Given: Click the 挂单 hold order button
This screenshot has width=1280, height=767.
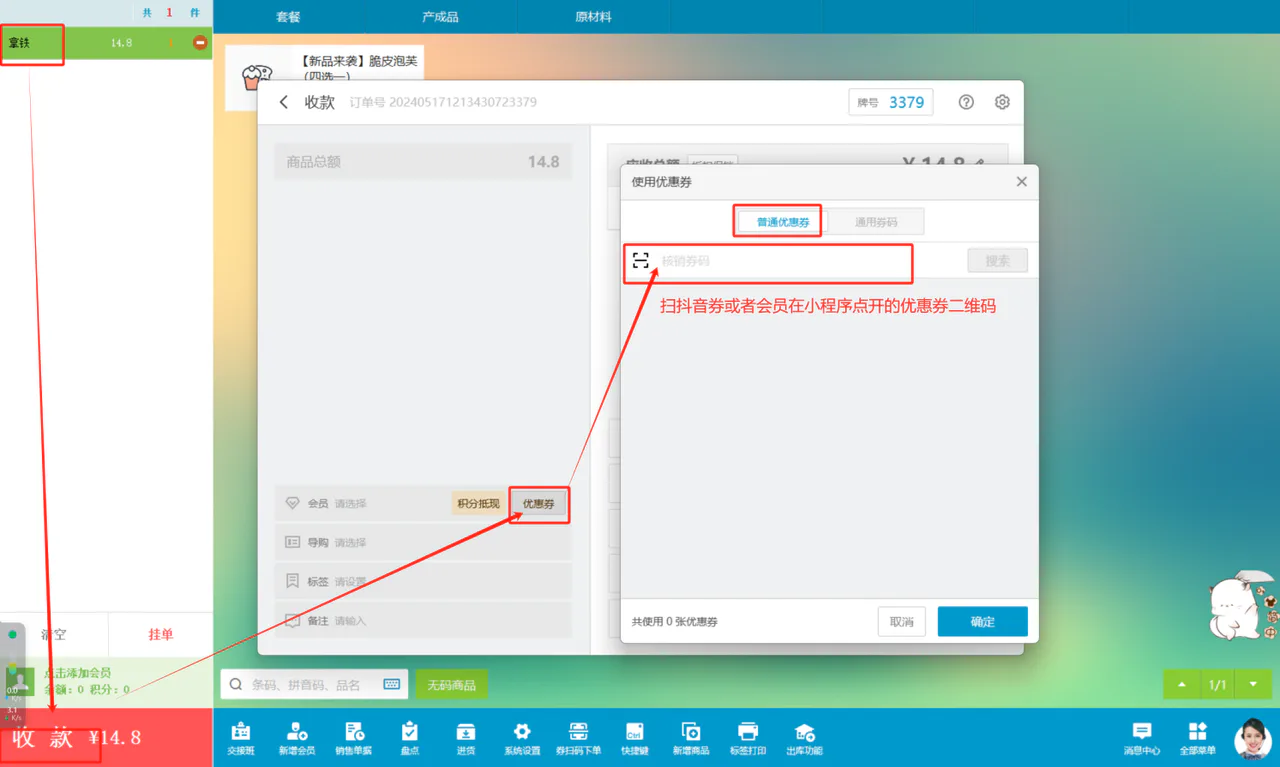Looking at the screenshot, I should 161,634.
